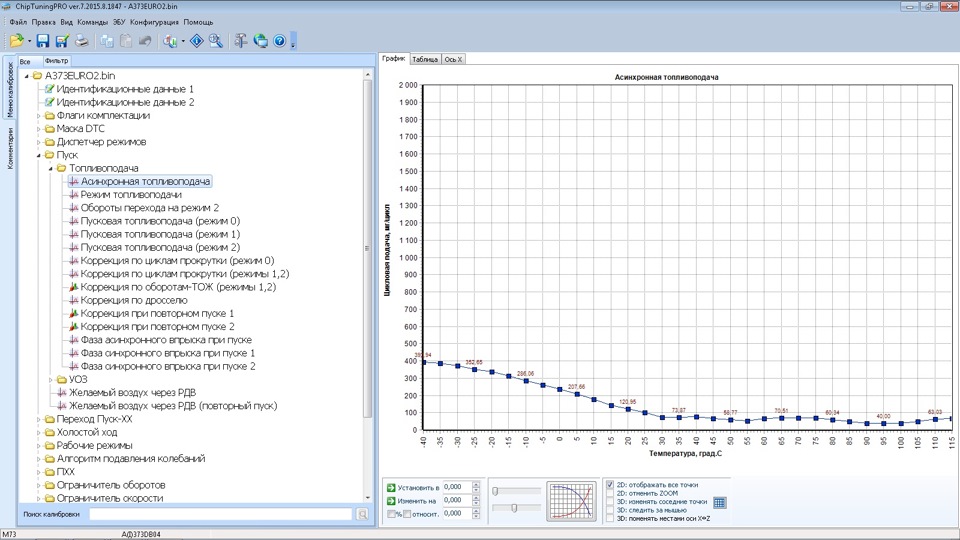Click the curve graph preview icon
Viewport: 960px width, 540px height.
(571, 501)
